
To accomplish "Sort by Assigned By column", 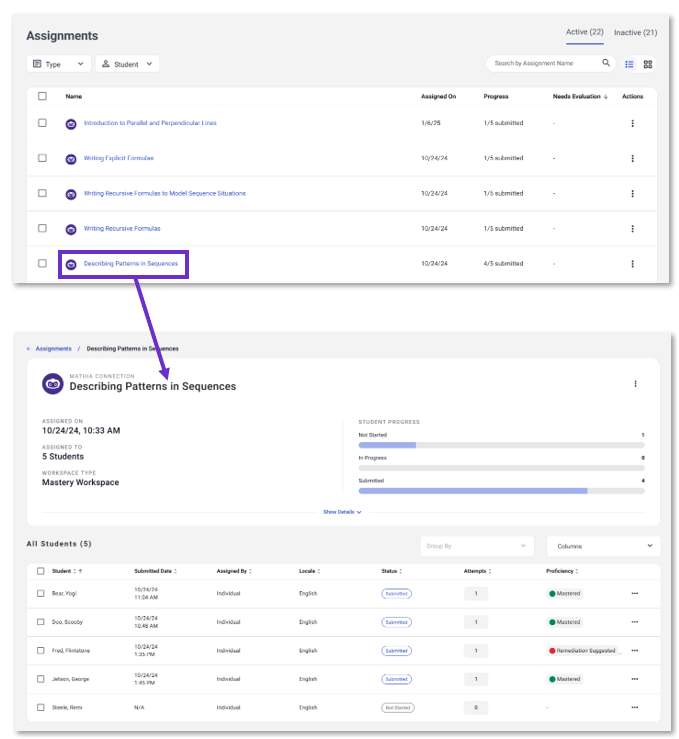I will 234,571.
